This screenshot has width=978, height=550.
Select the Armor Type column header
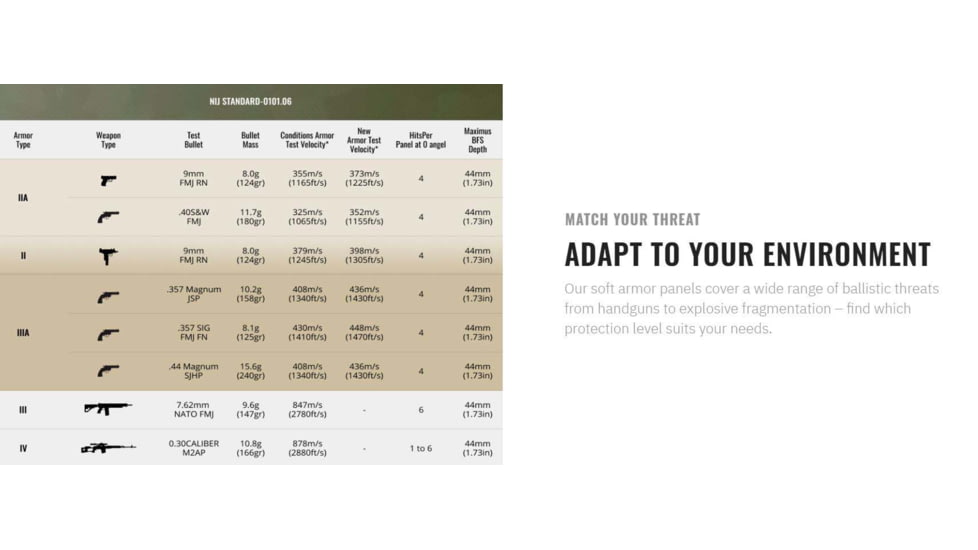click(23, 140)
